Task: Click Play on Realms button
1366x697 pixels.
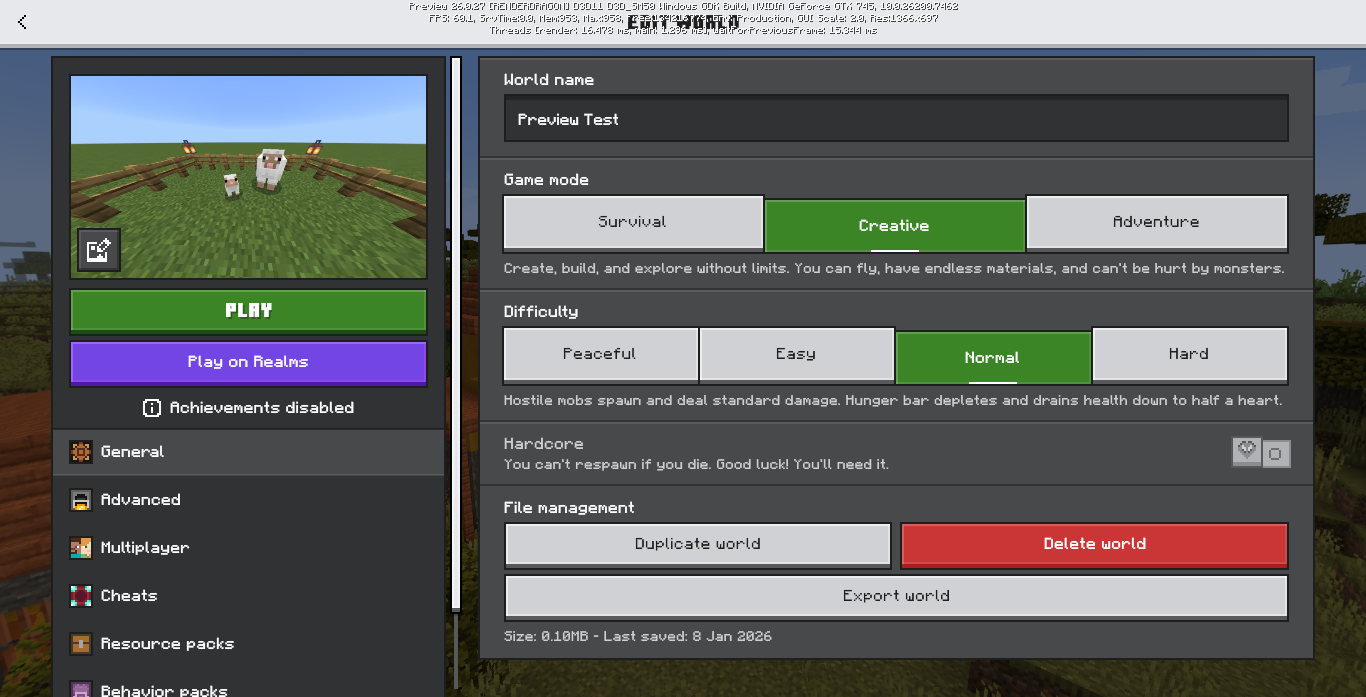Action: 248,362
